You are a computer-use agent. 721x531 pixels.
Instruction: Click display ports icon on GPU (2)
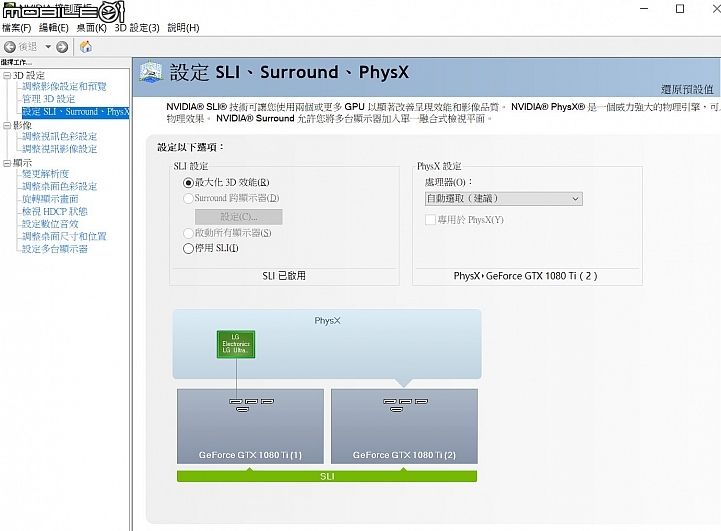pos(406,405)
